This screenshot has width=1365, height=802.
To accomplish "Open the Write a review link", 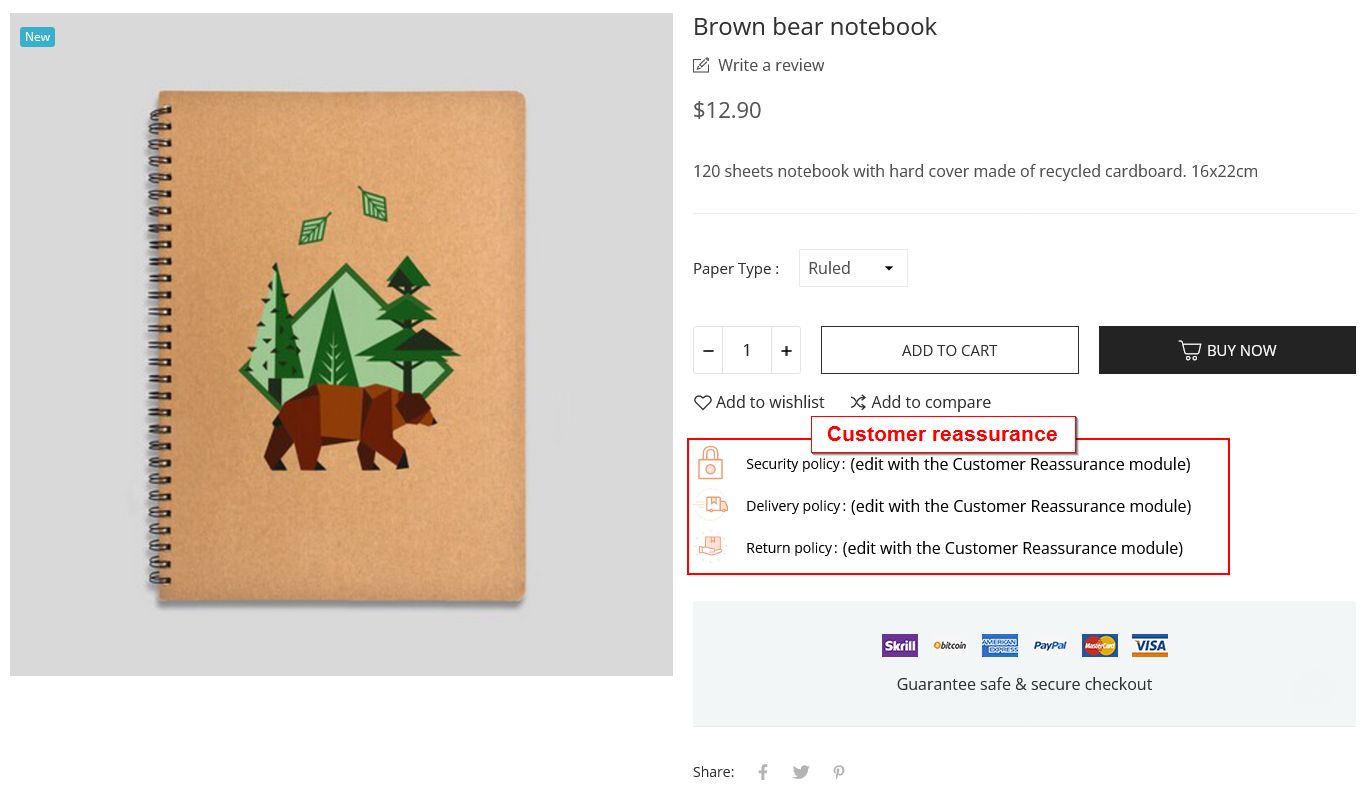I will (x=759, y=65).
